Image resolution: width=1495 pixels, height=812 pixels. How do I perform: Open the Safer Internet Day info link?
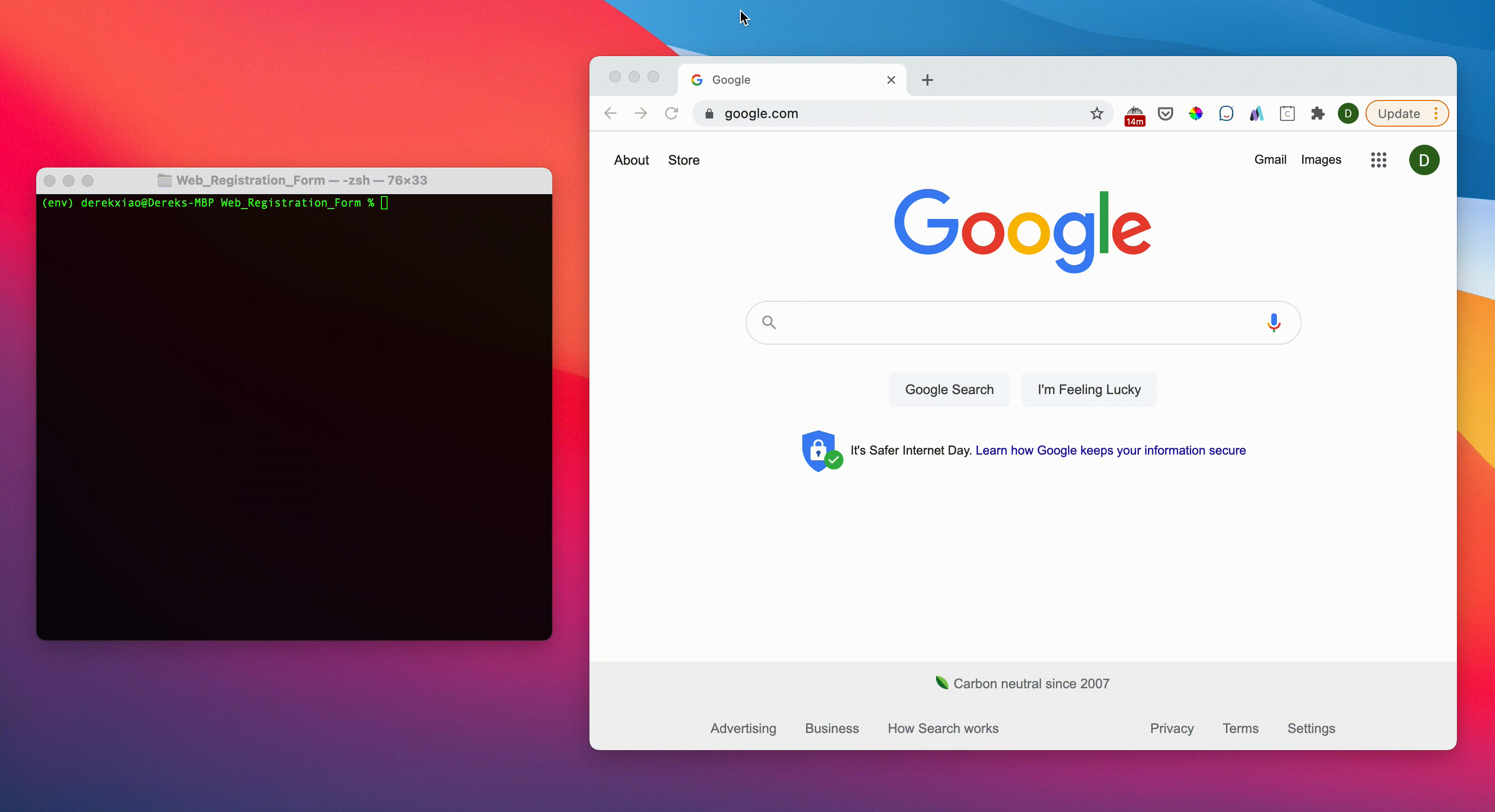click(1110, 451)
